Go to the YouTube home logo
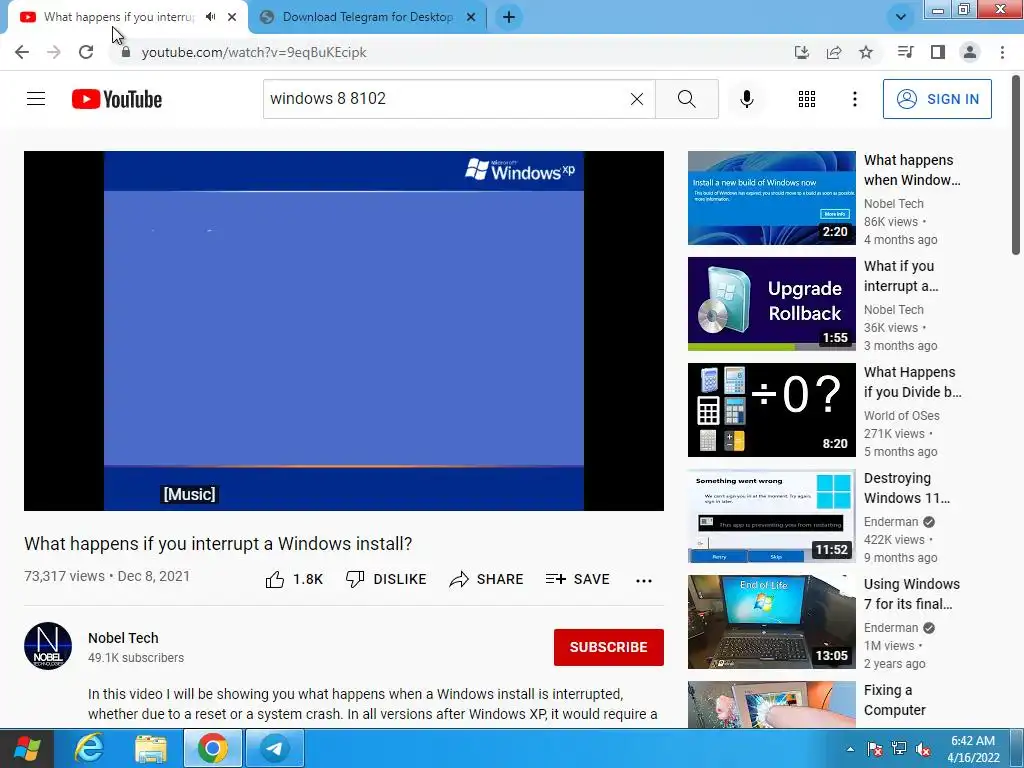Viewport: 1024px width, 768px height. click(x=117, y=99)
